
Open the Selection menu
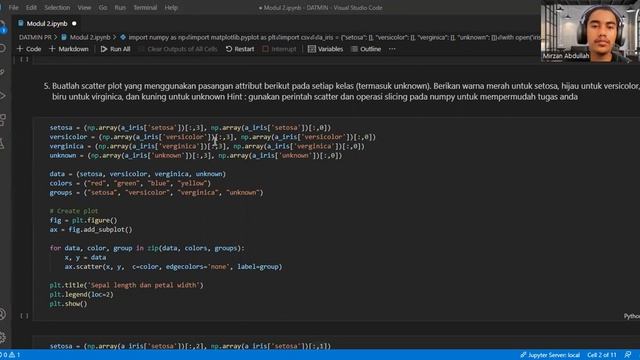(57, 7)
